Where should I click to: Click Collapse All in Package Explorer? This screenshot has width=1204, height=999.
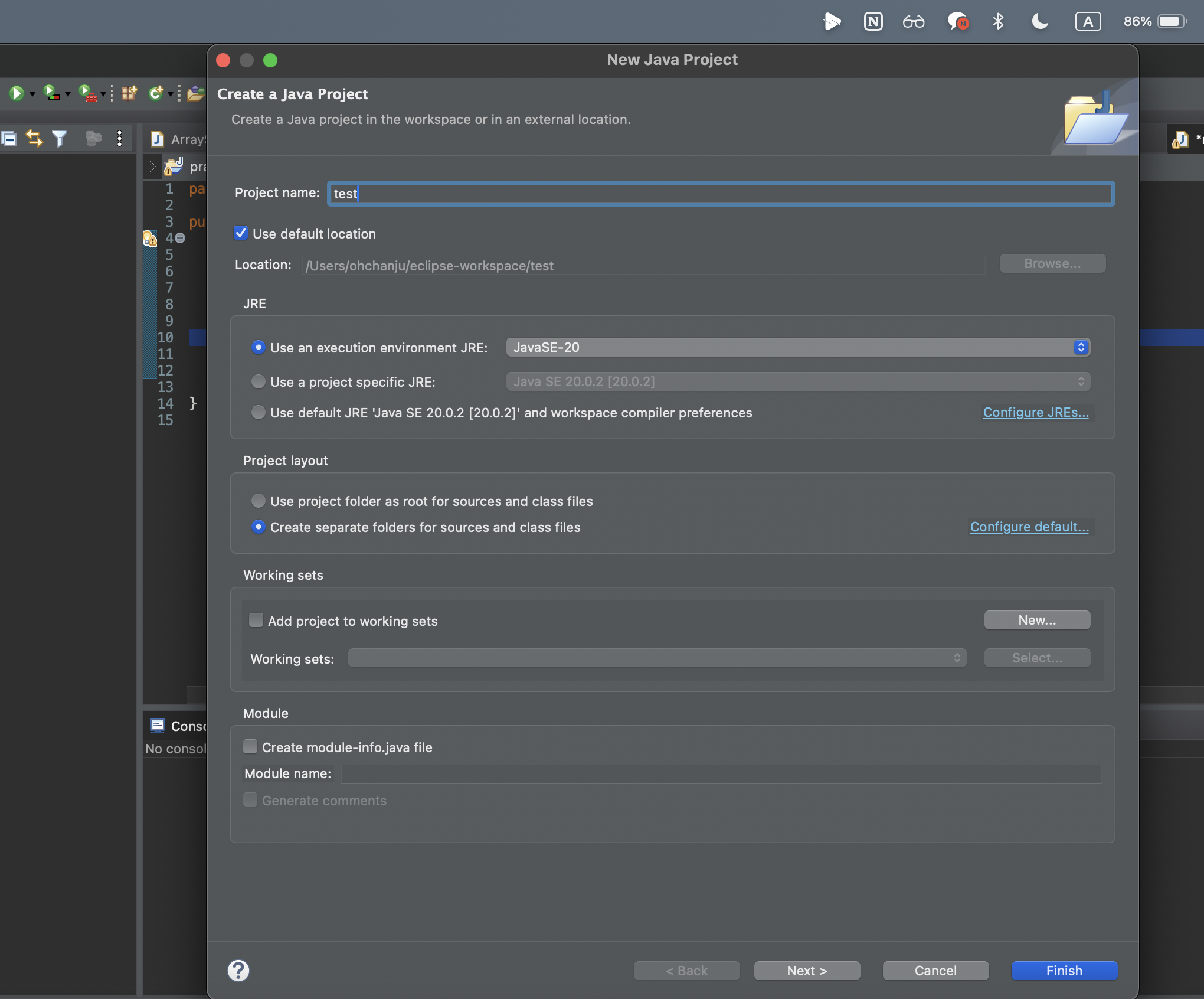click(x=9, y=139)
